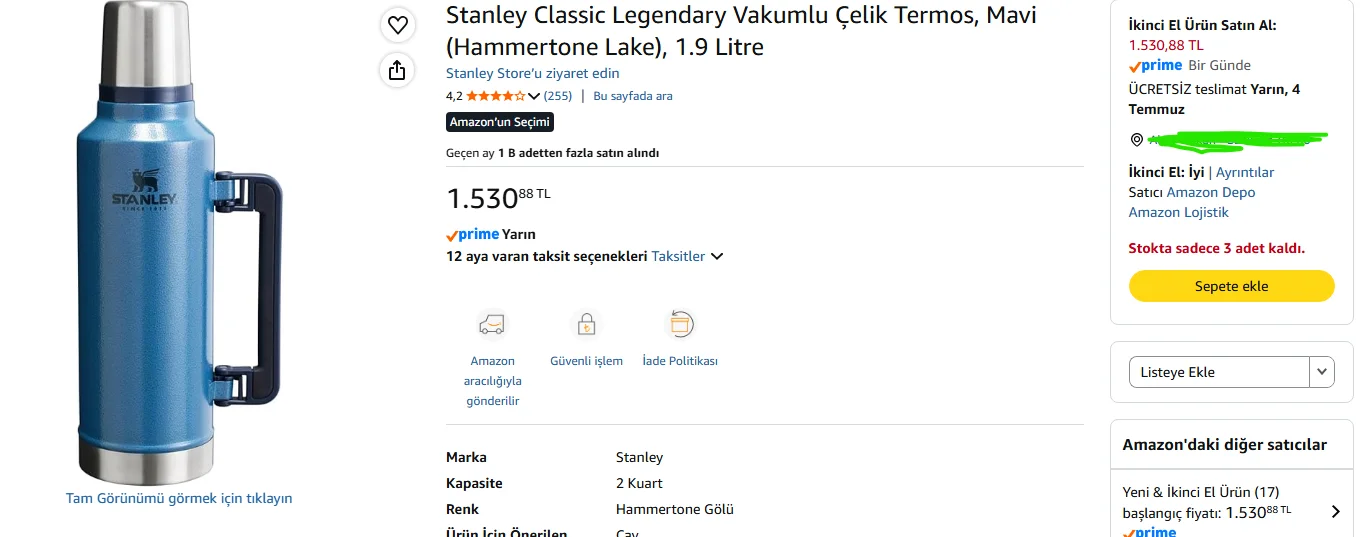Click the İade Politikası return icon
1360x537 pixels.
click(x=680, y=324)
